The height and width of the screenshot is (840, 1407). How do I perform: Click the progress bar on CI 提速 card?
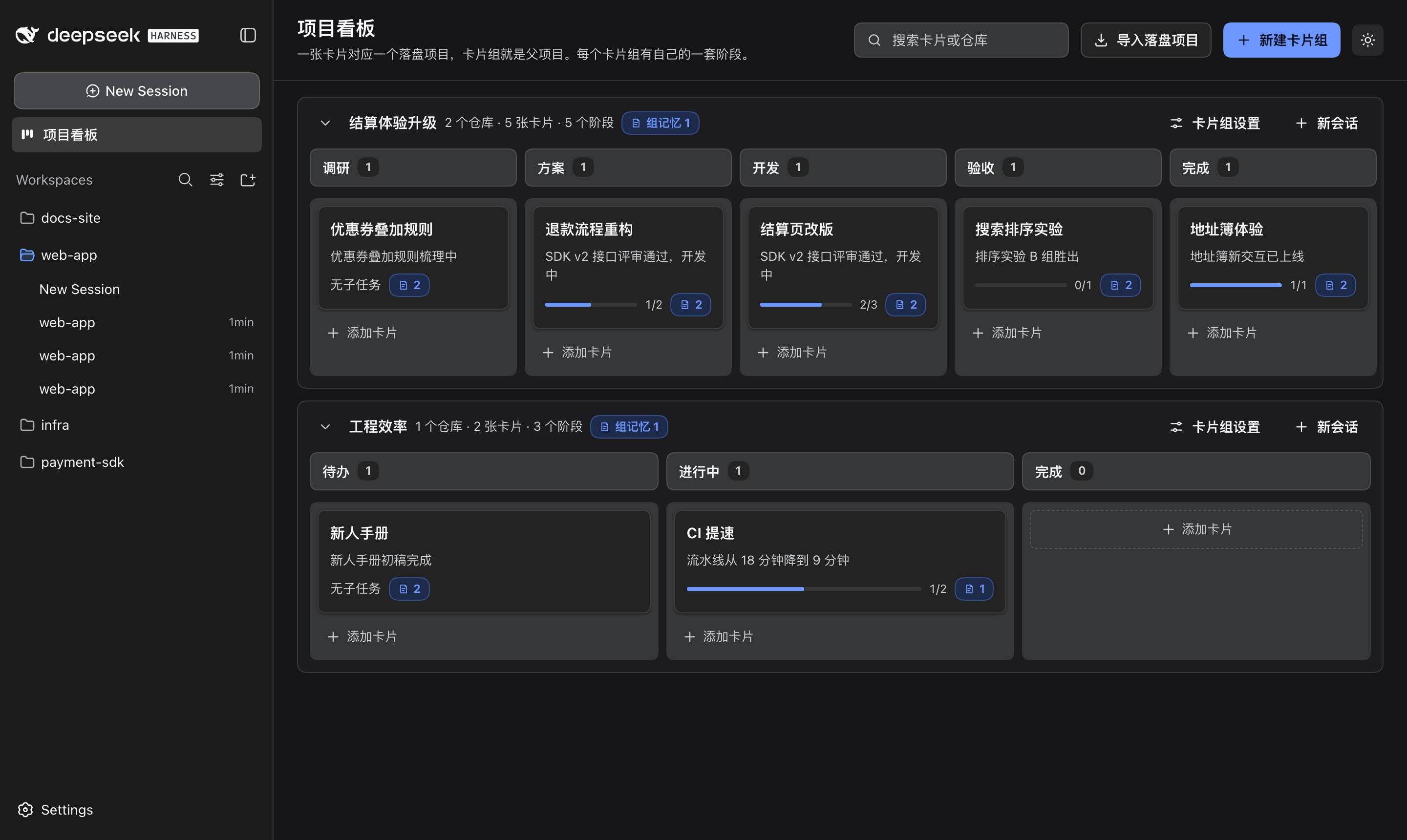pyautogui.click(x=804, y=588)
